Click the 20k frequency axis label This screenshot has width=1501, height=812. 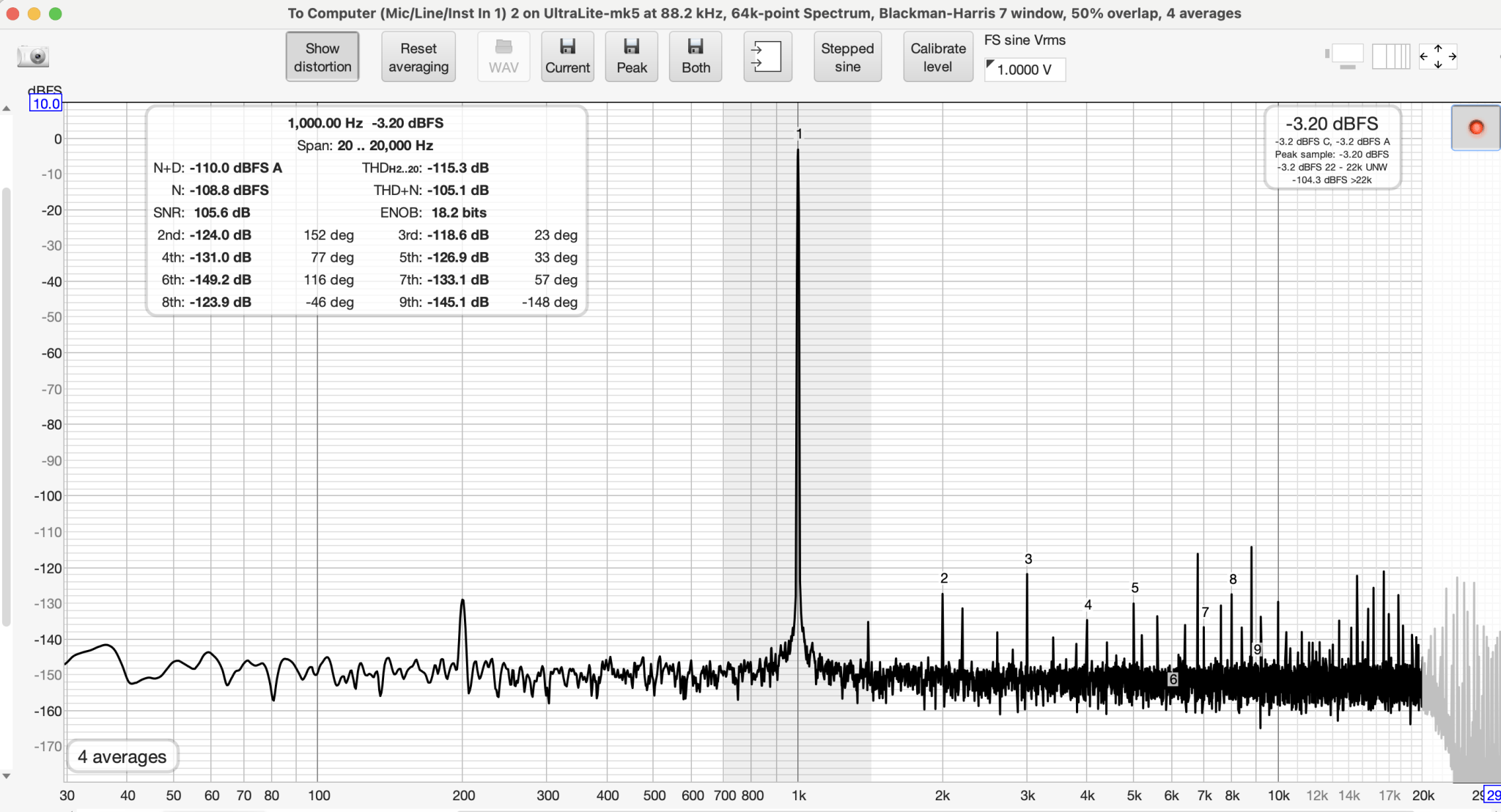click(1423, 796)
